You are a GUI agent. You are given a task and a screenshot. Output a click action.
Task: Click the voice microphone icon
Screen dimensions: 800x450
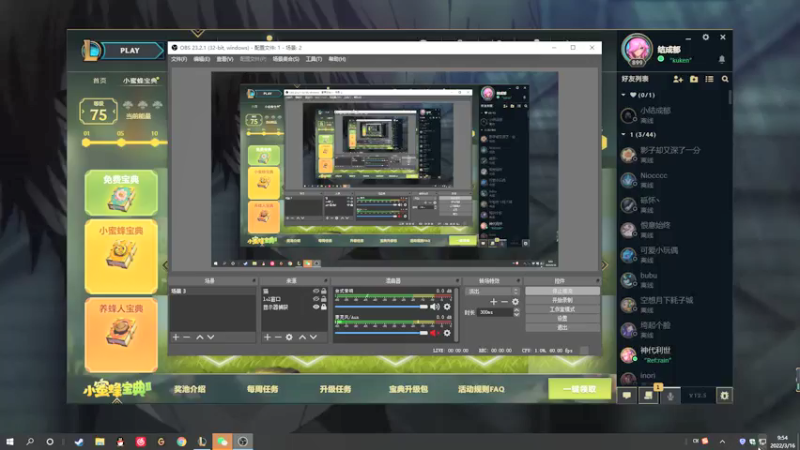[670, 395]
